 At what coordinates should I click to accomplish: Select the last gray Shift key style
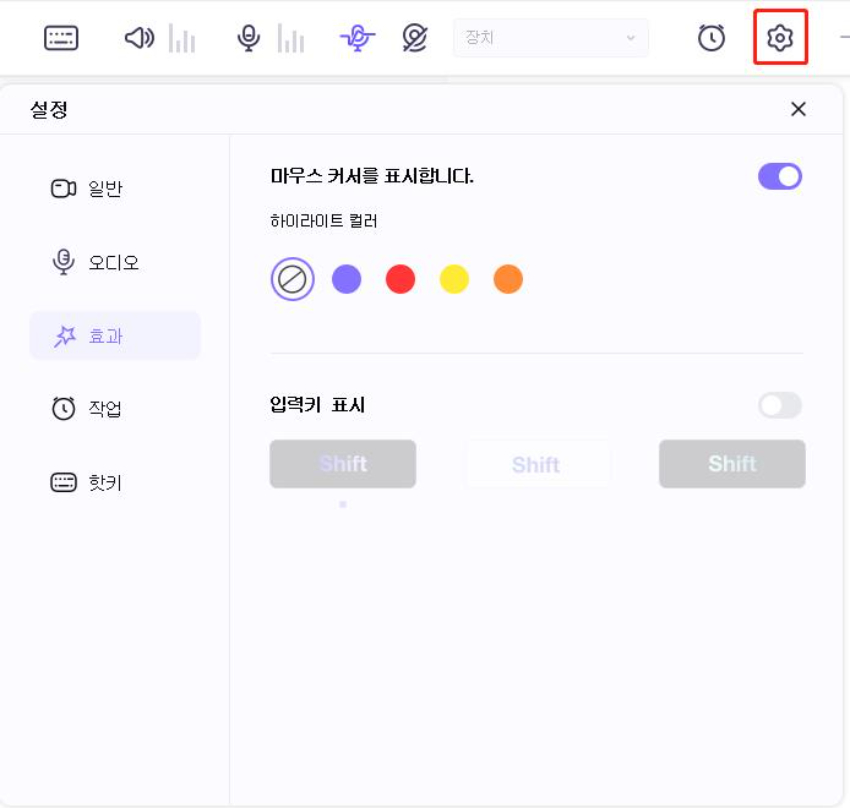[732, 464]
